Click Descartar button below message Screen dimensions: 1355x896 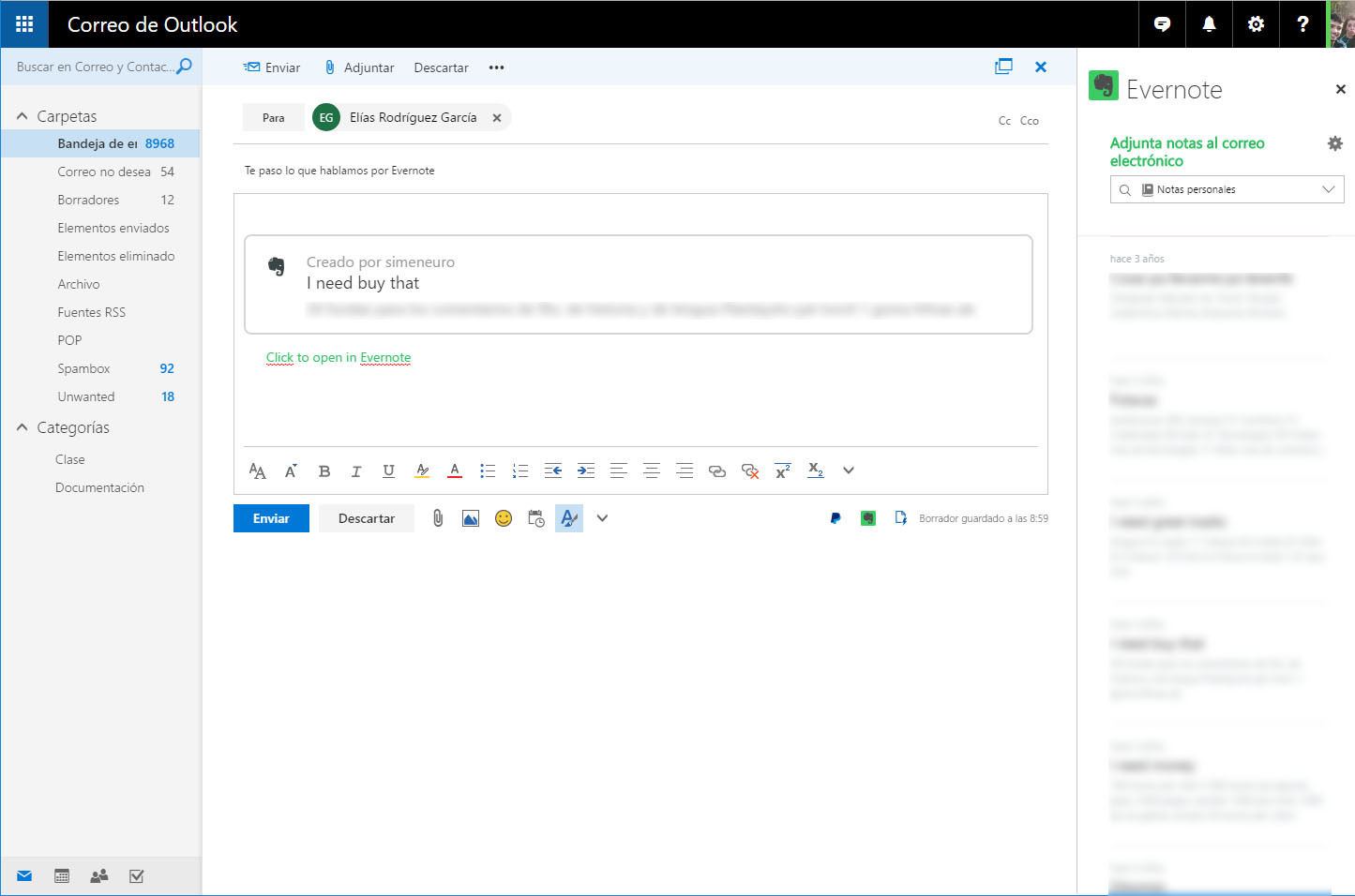click(x=367, y=518)
